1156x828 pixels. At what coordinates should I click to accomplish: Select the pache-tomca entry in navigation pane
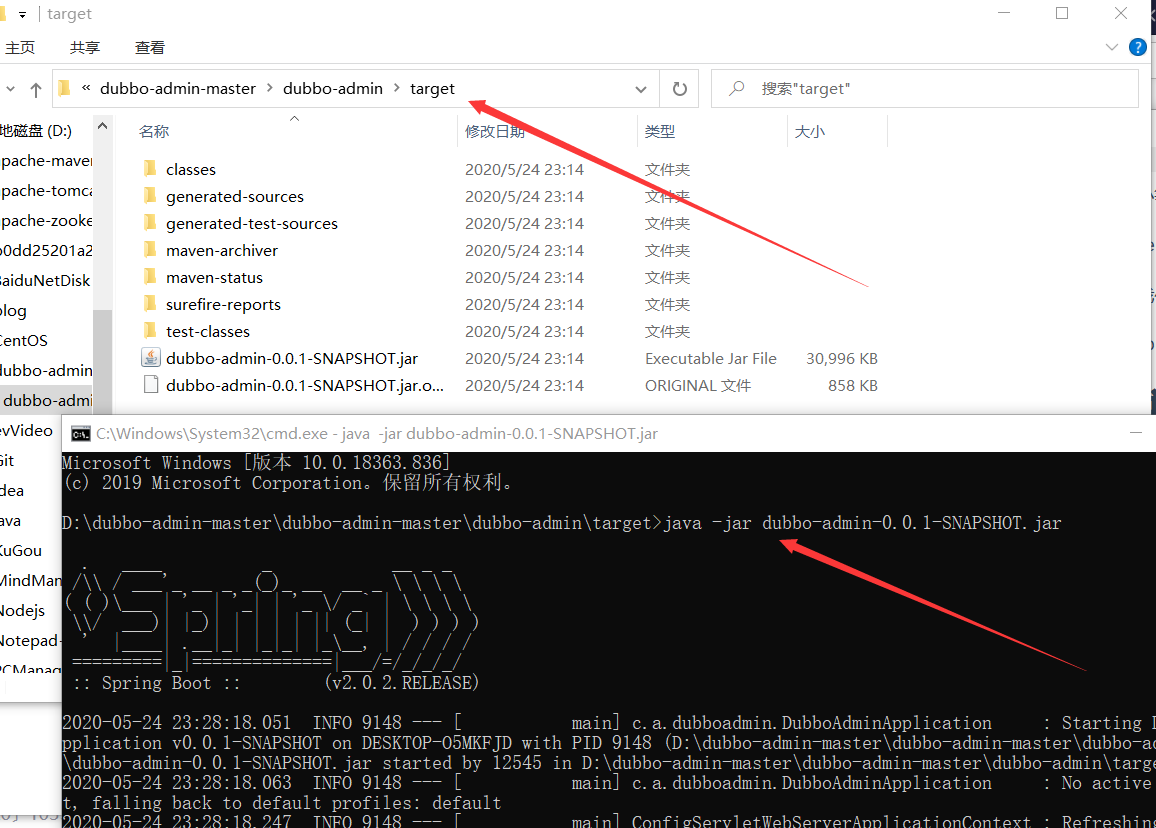(46, 190)
